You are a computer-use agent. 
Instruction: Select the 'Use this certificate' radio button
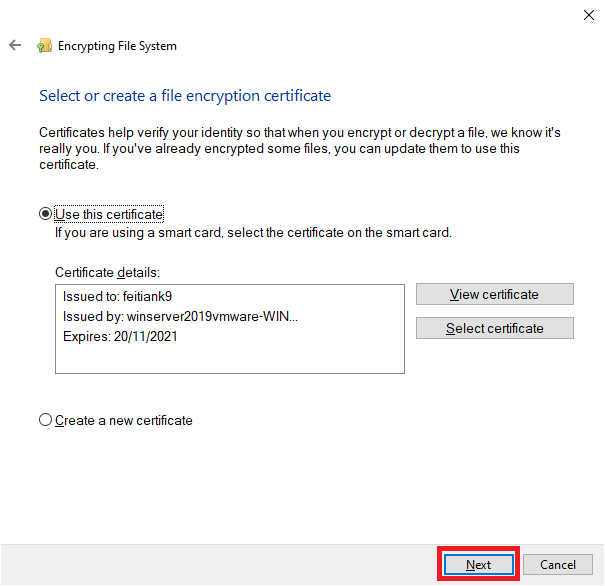pyautogui.click(x=46, y=214)
